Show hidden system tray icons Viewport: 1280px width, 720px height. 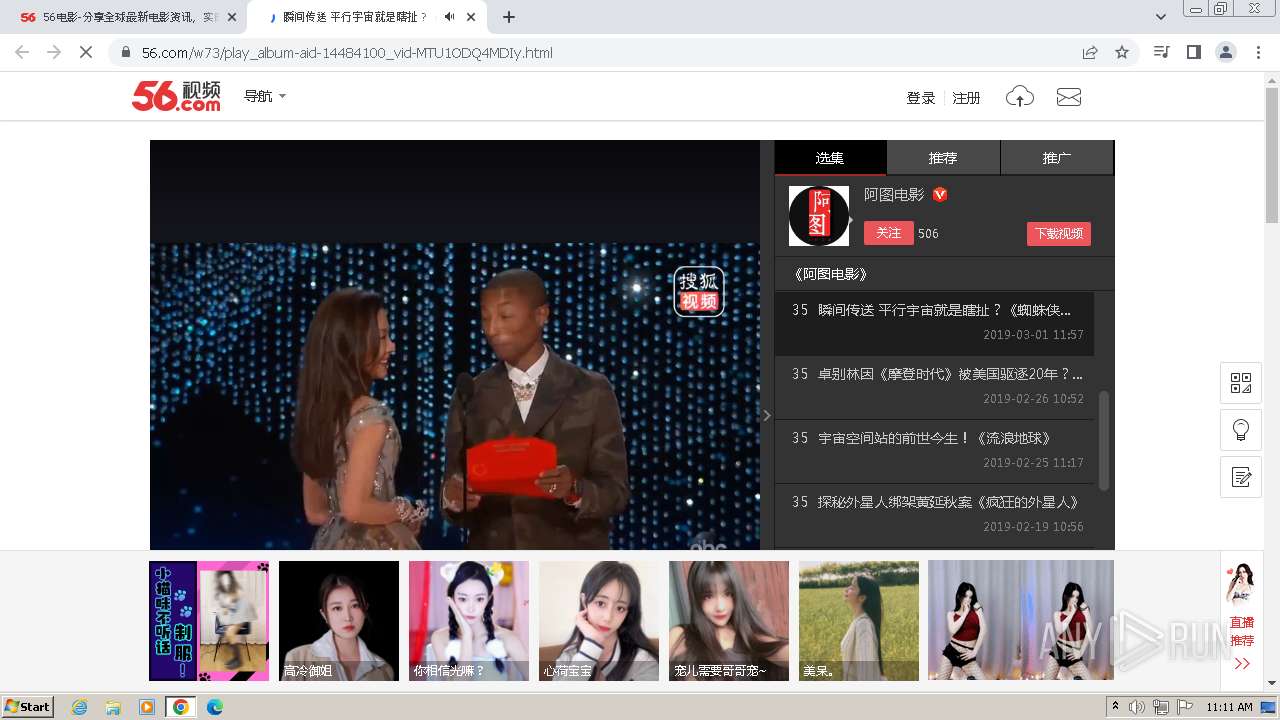click(x=1116, y=707)
